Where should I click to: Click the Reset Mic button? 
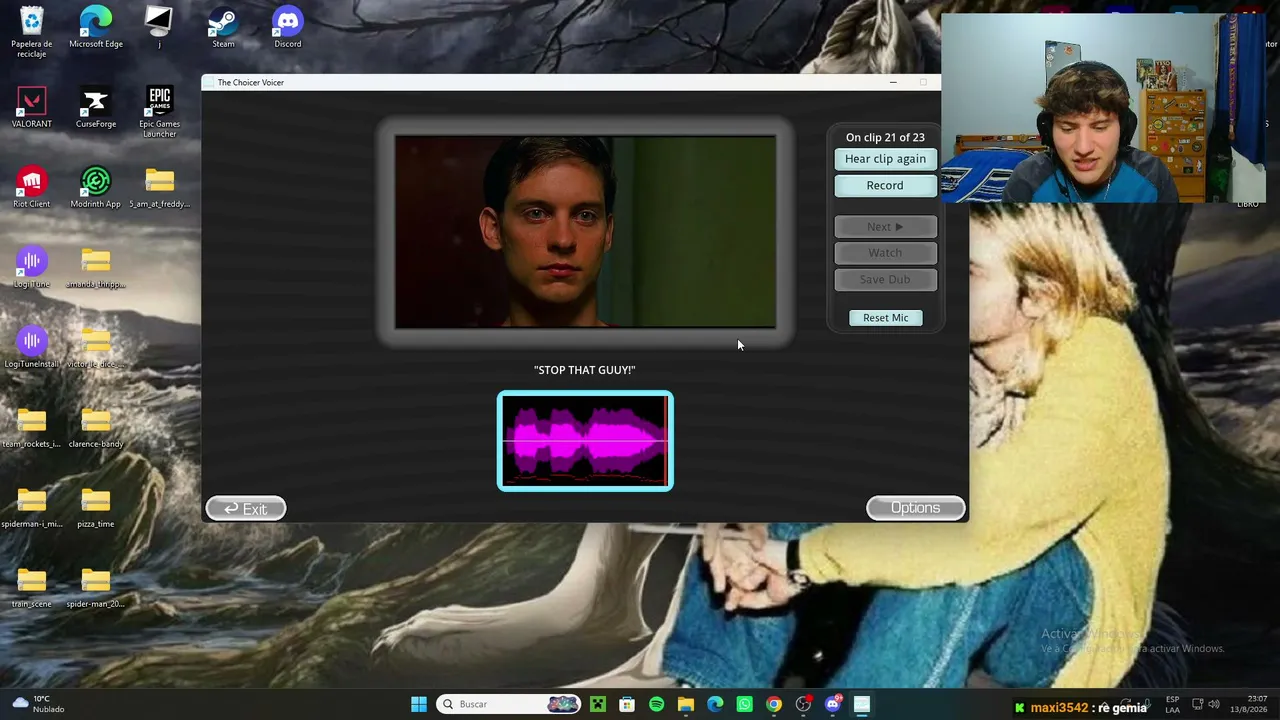coord(886,318)
